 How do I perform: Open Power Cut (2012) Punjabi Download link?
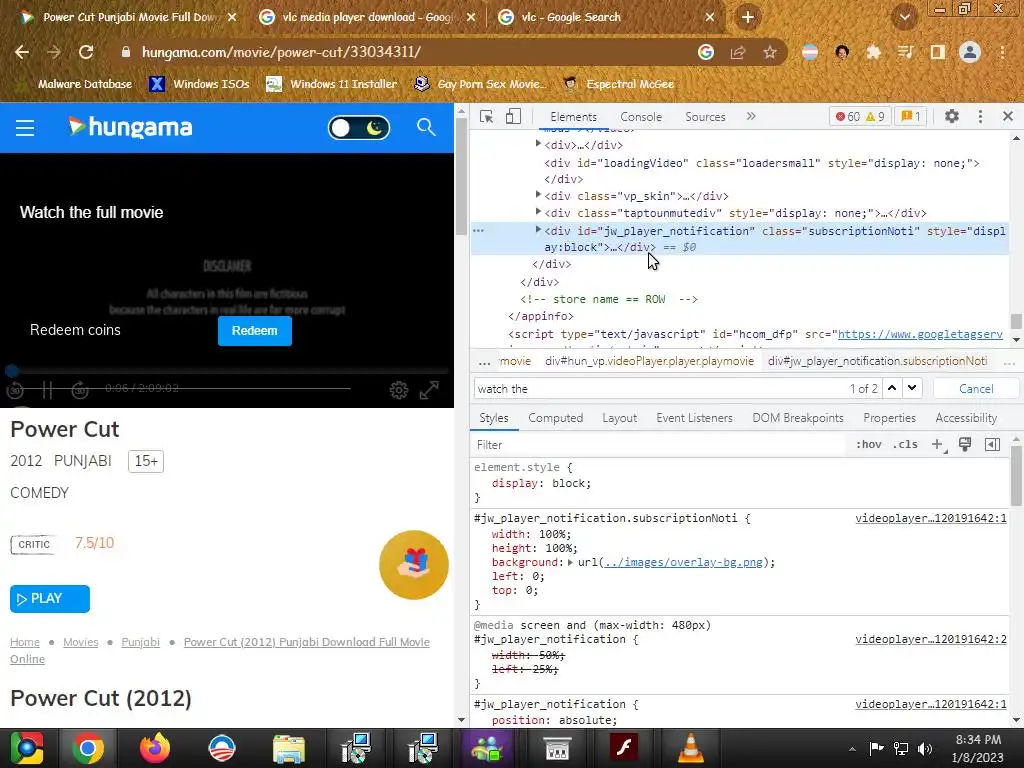(306, 642)
